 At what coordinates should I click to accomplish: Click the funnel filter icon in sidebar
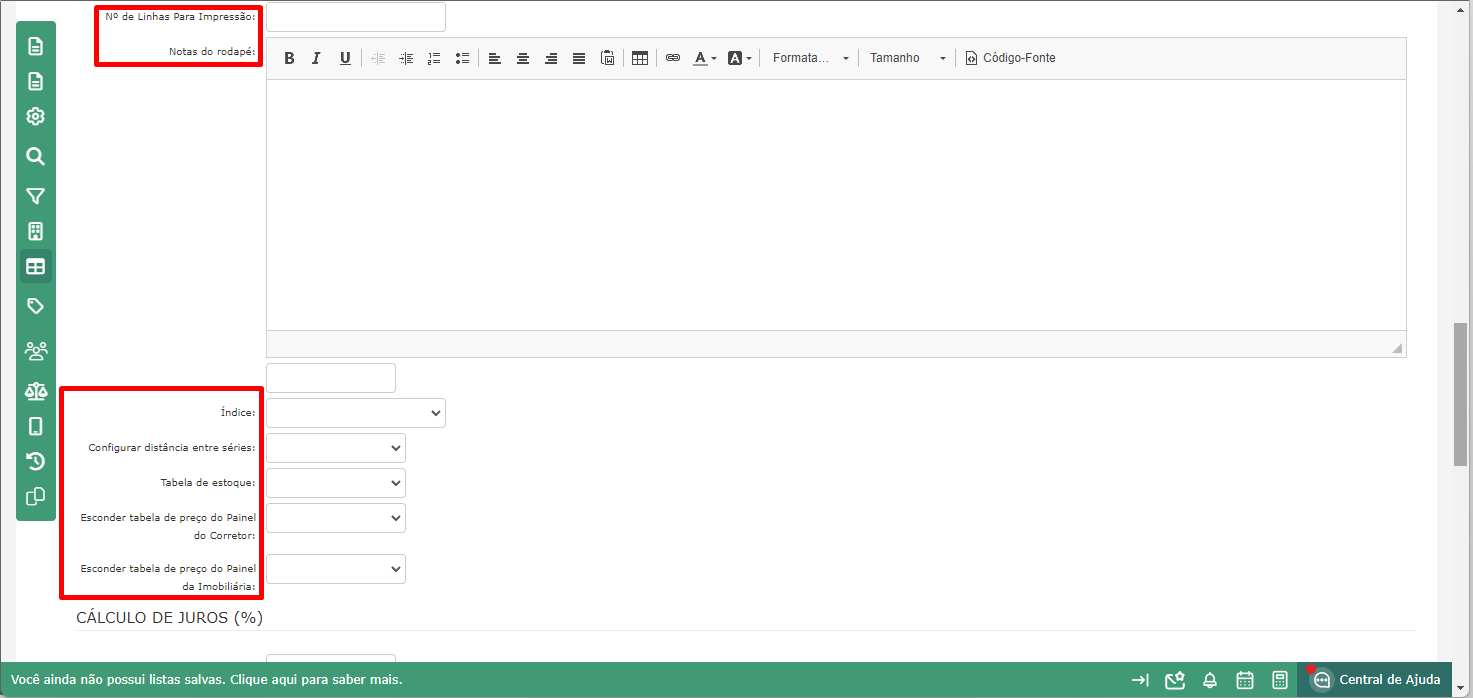(36, 196)
